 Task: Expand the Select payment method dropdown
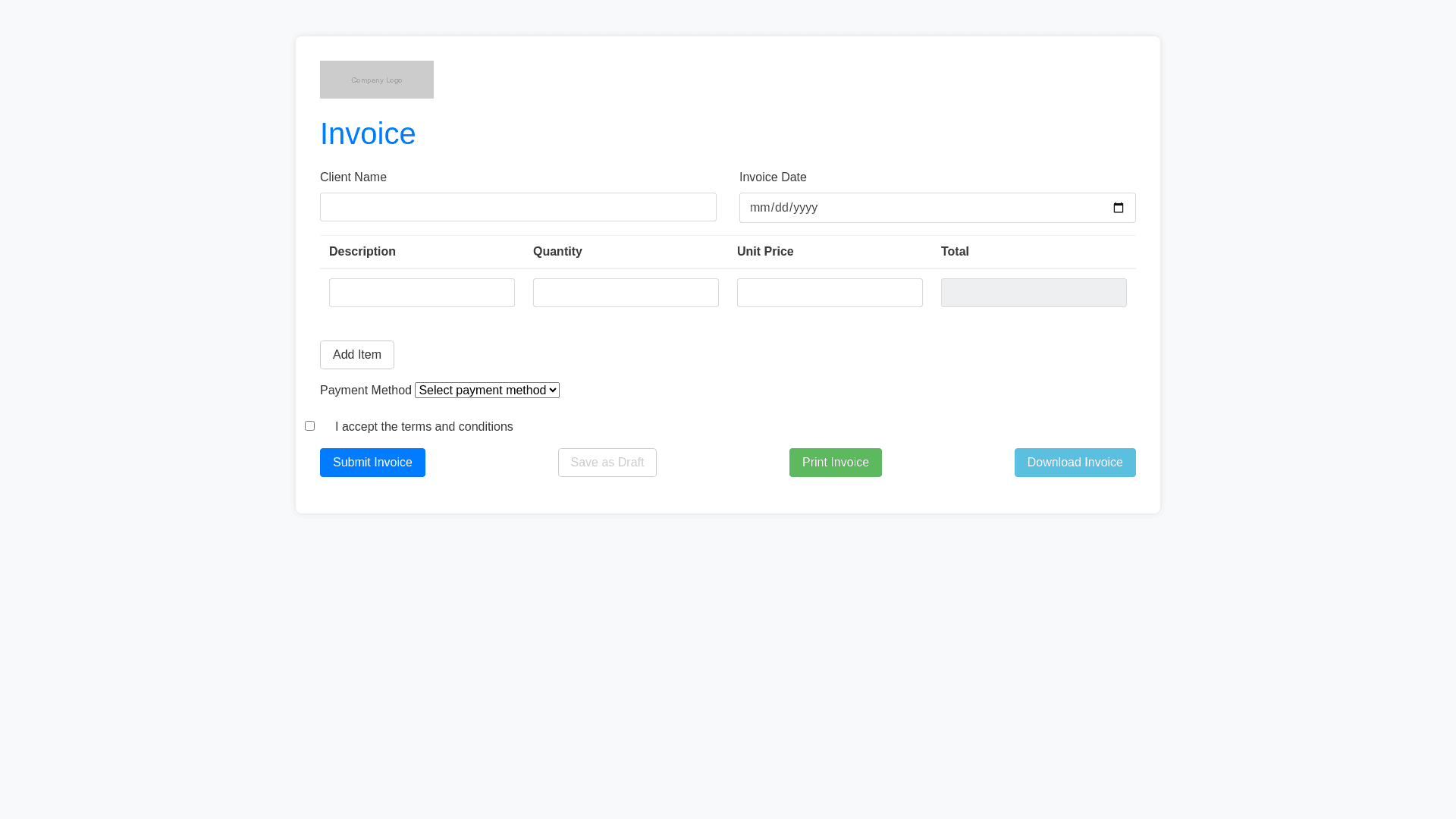(x=487, y=391)
